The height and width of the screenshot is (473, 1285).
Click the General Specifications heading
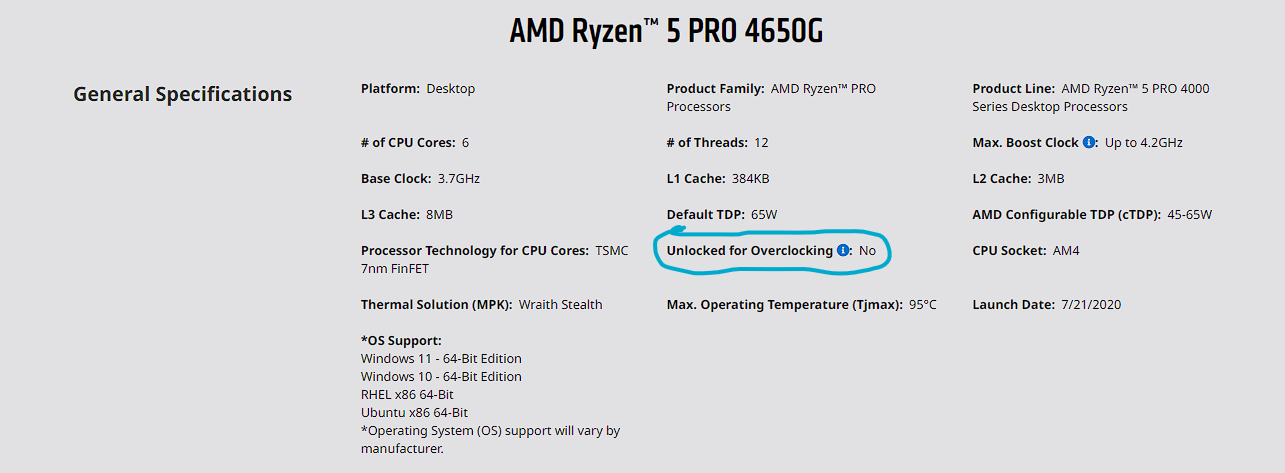183,94
